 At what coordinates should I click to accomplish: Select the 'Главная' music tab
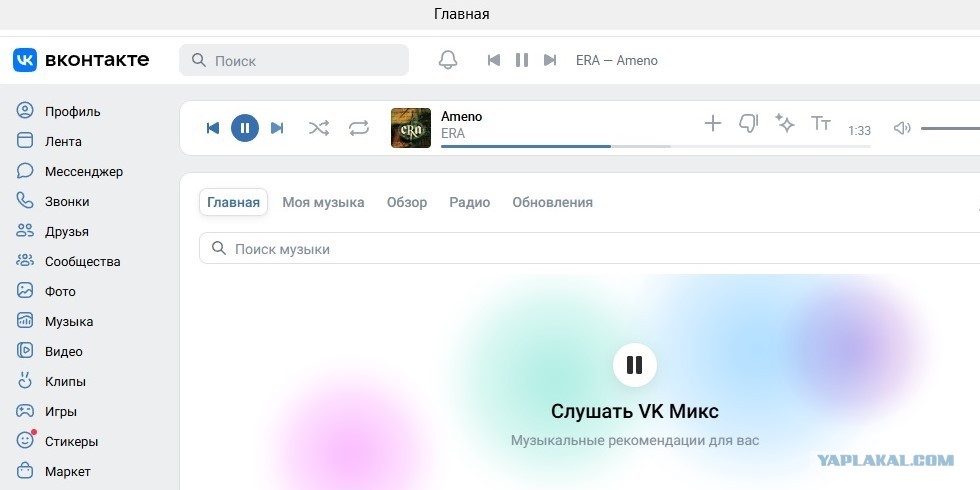(233, 202)
